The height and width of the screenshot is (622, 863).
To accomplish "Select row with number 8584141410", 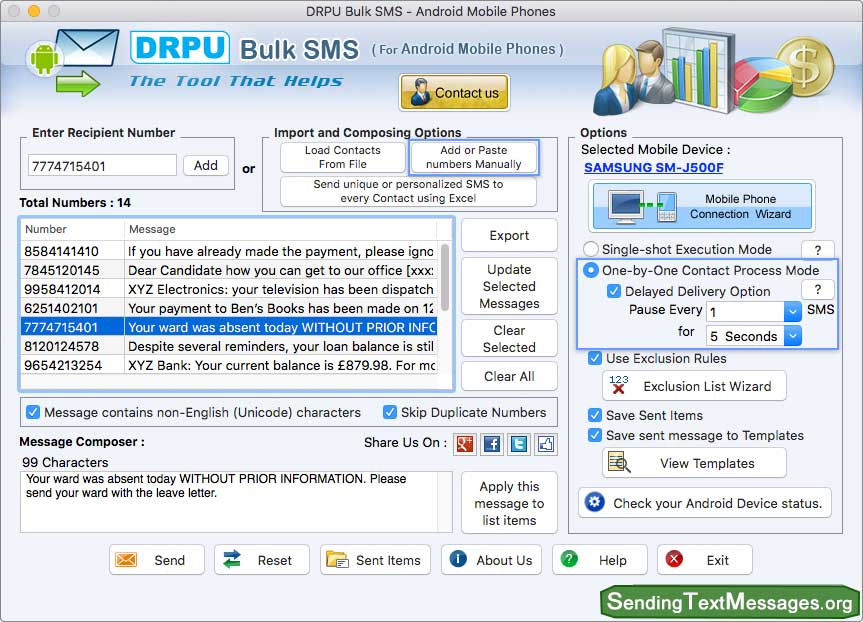I will click(230, 251).
